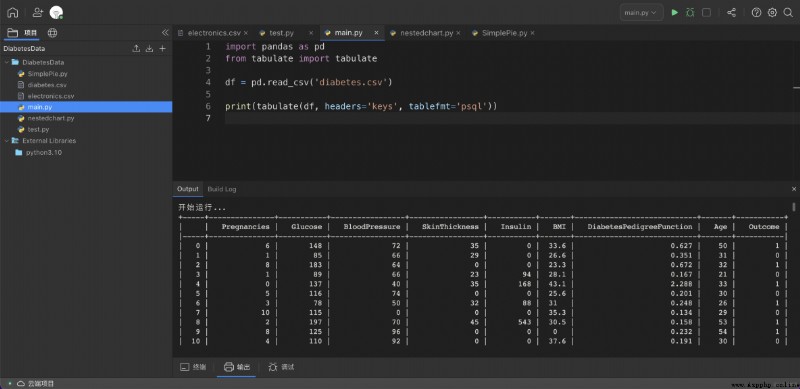
Task: Open the settings gear icon
Action: [772, 13]
